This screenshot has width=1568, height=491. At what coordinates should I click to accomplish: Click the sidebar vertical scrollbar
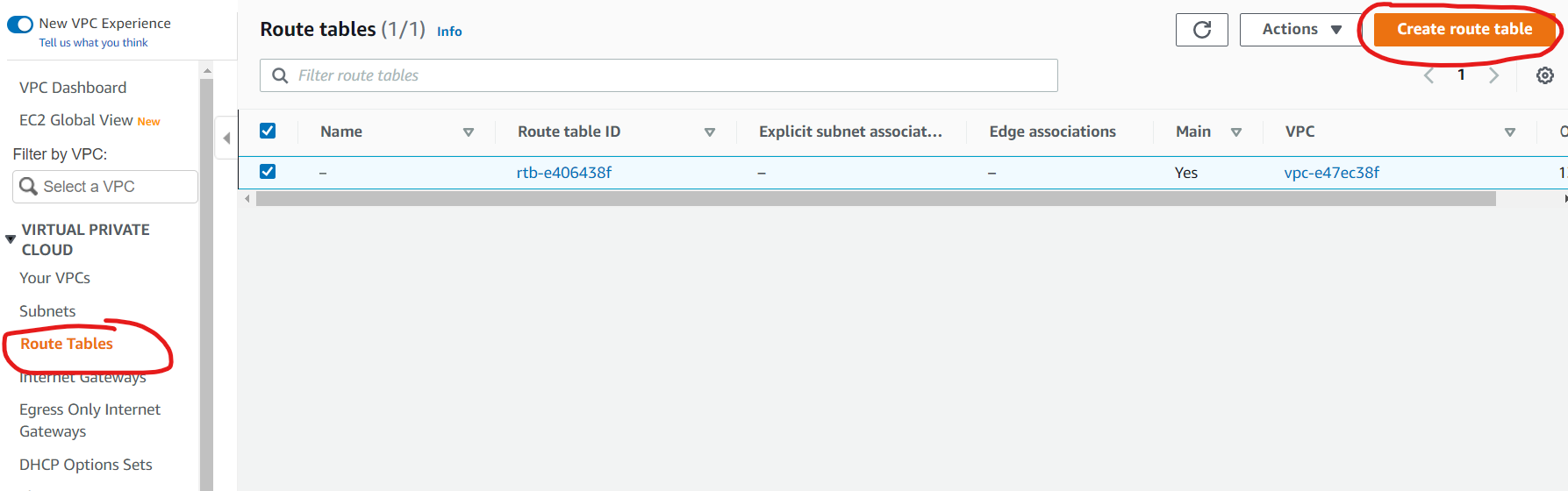point(206,285)
